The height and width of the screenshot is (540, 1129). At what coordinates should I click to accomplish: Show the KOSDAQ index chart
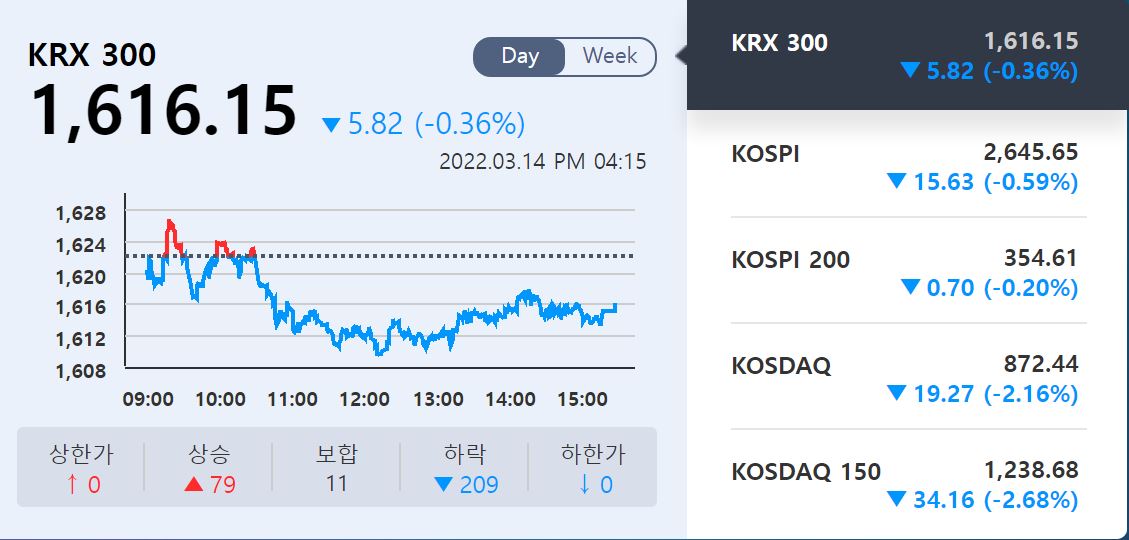905,378
